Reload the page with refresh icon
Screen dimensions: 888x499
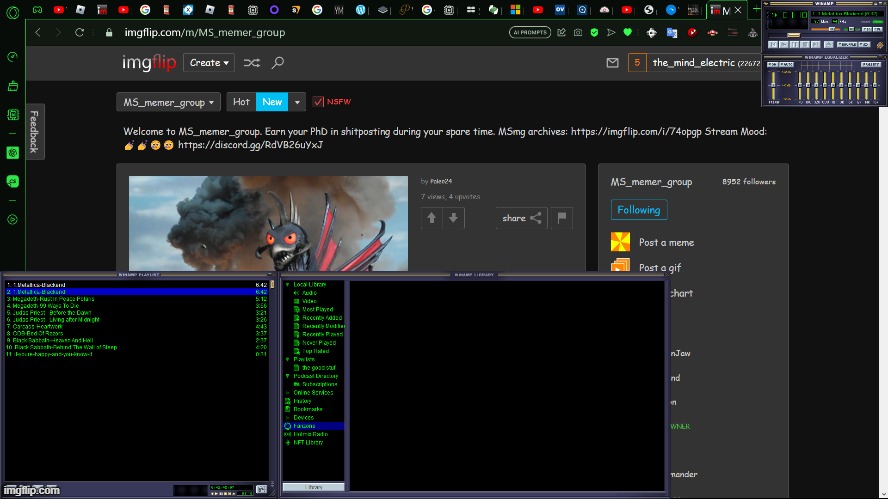click(79, 32)
